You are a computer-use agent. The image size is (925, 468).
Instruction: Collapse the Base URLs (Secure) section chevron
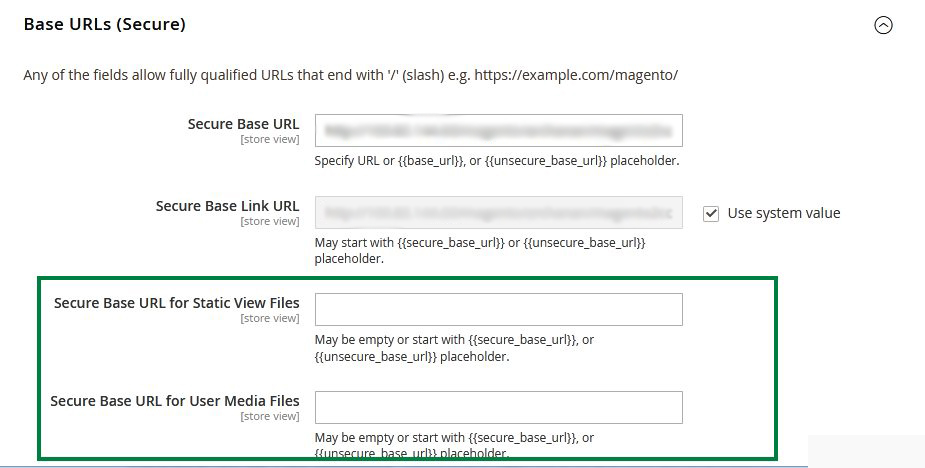(x=883, y=26)
